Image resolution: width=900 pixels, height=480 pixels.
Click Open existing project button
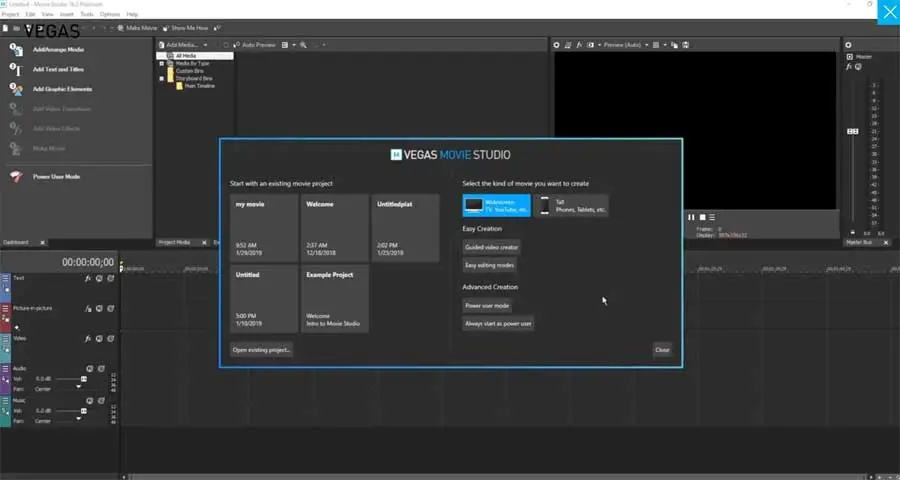pos(262,350)
